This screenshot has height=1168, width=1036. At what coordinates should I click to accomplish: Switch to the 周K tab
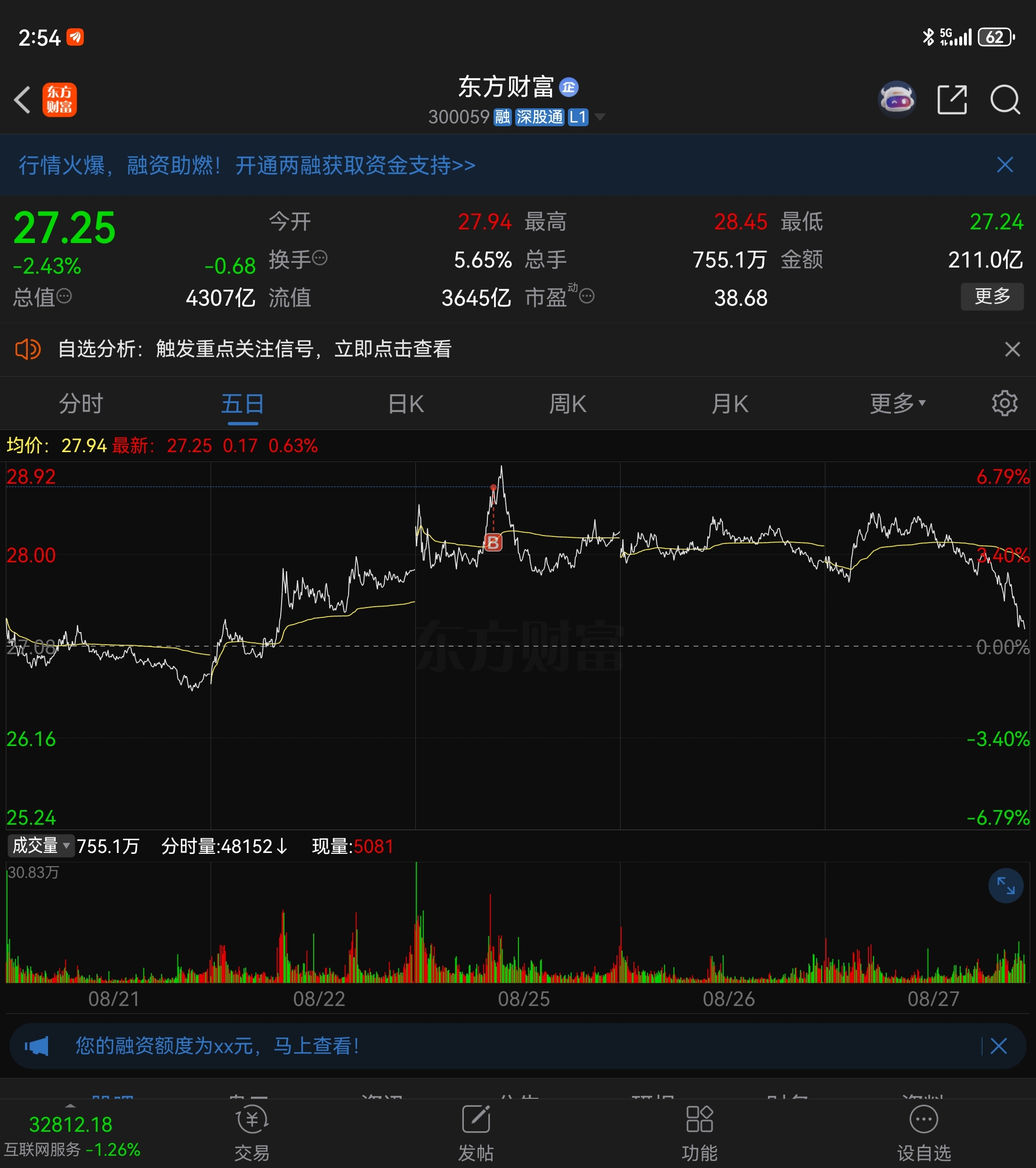(567, 404)
